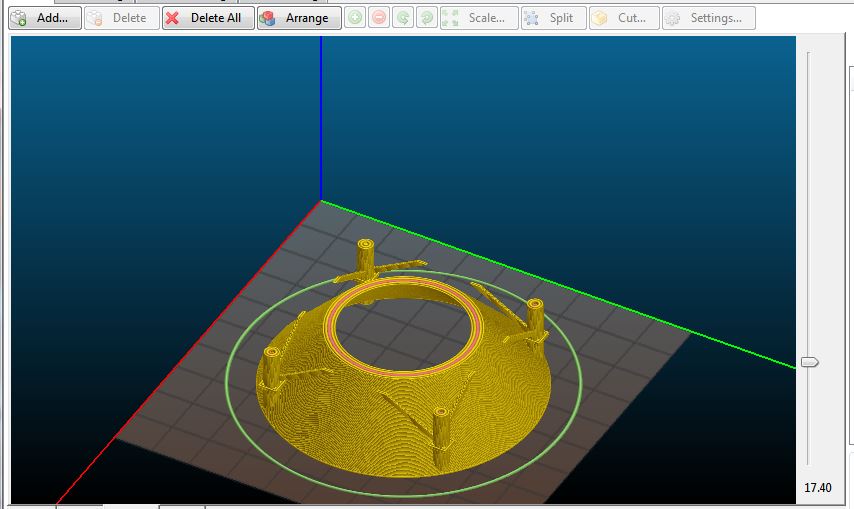
Task: Click the Delete button in toolbar
Action: pyautogui.click(x=122, y=18)
